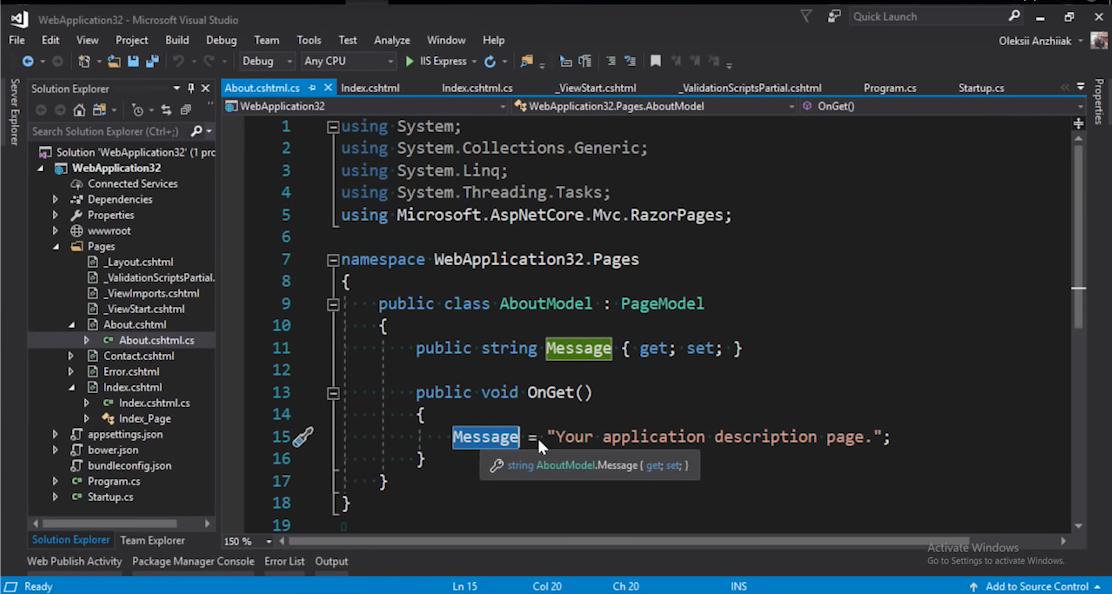This screenshot has height=594, width=1112.
Task: Open the Error List panel
Action: coord(284,561)
